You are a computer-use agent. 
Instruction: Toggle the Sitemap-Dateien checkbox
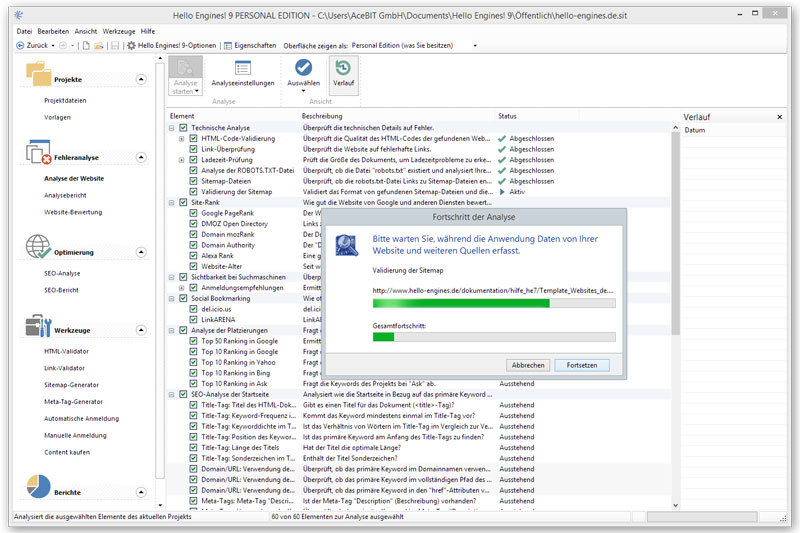(x=193, y=181)
